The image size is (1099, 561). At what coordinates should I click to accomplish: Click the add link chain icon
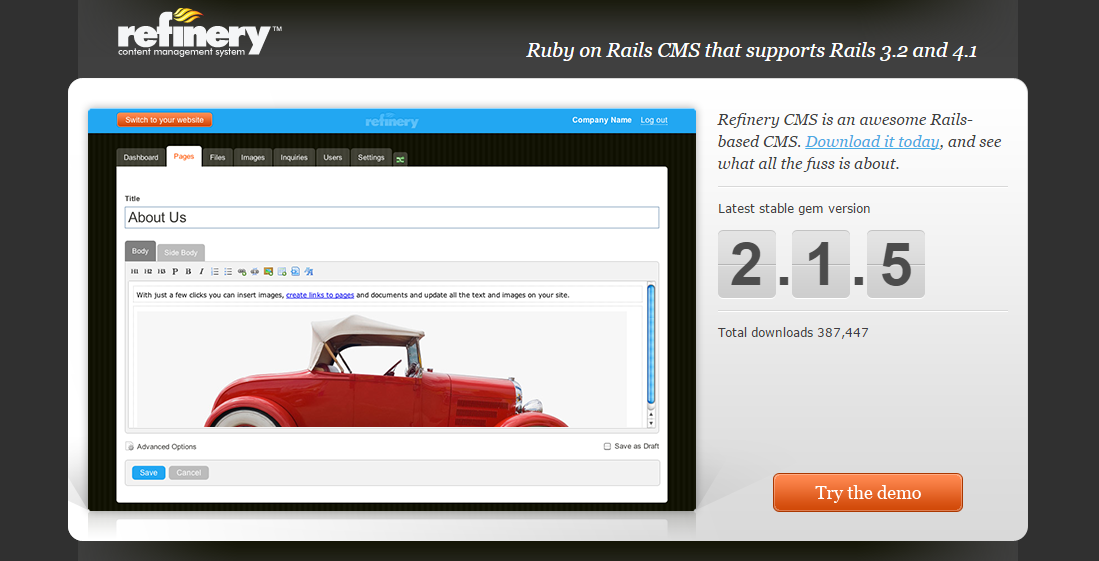(242, 271)
